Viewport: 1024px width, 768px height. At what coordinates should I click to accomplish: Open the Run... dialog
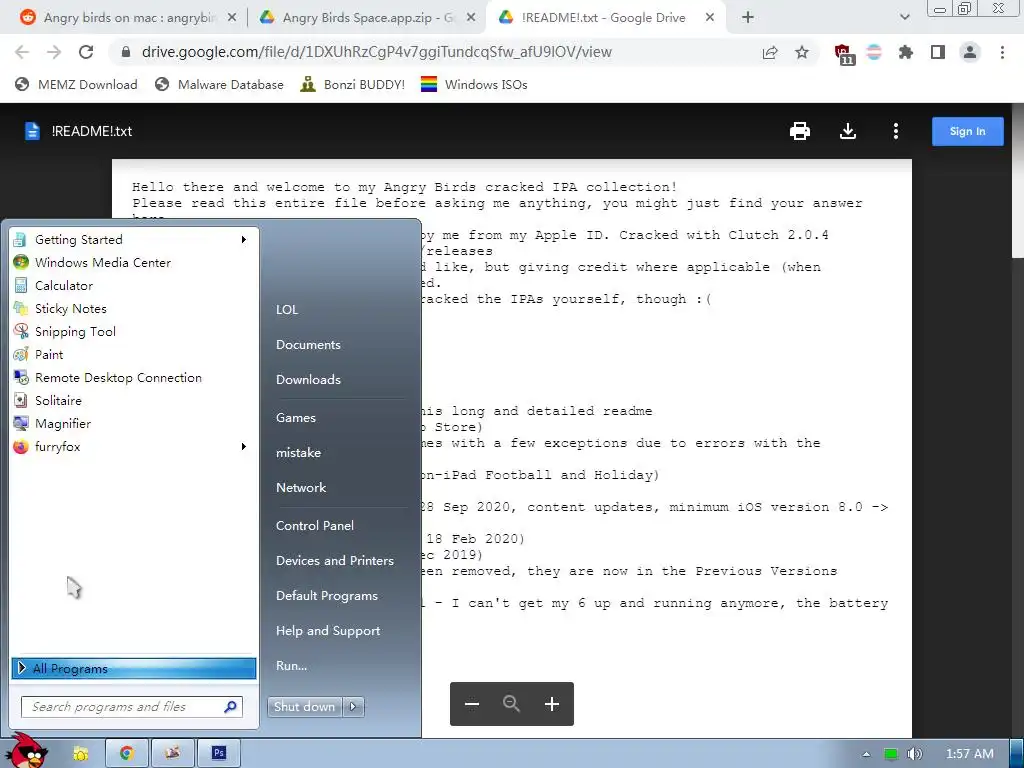click(291, 666)
